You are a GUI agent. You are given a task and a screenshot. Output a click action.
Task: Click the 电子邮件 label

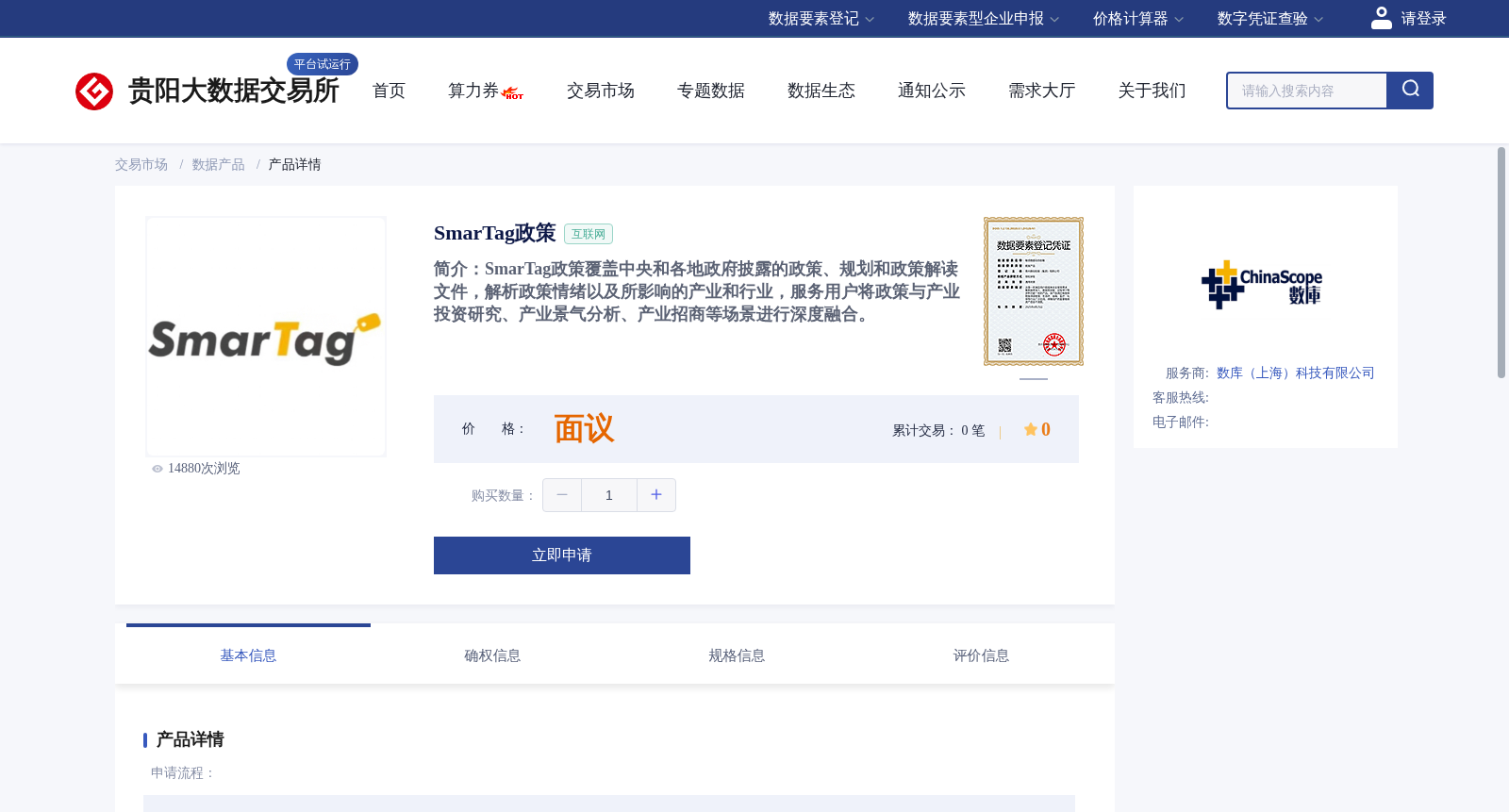1181,423
